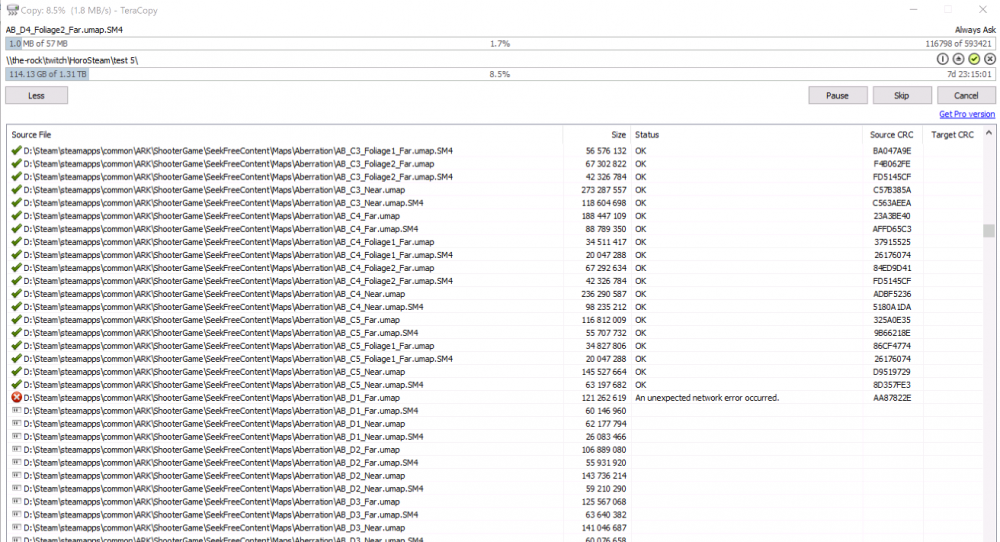This screenshot has width=1000, height=542.
Task: Sort by the Source CRC column header
Action: coord(892,135)
